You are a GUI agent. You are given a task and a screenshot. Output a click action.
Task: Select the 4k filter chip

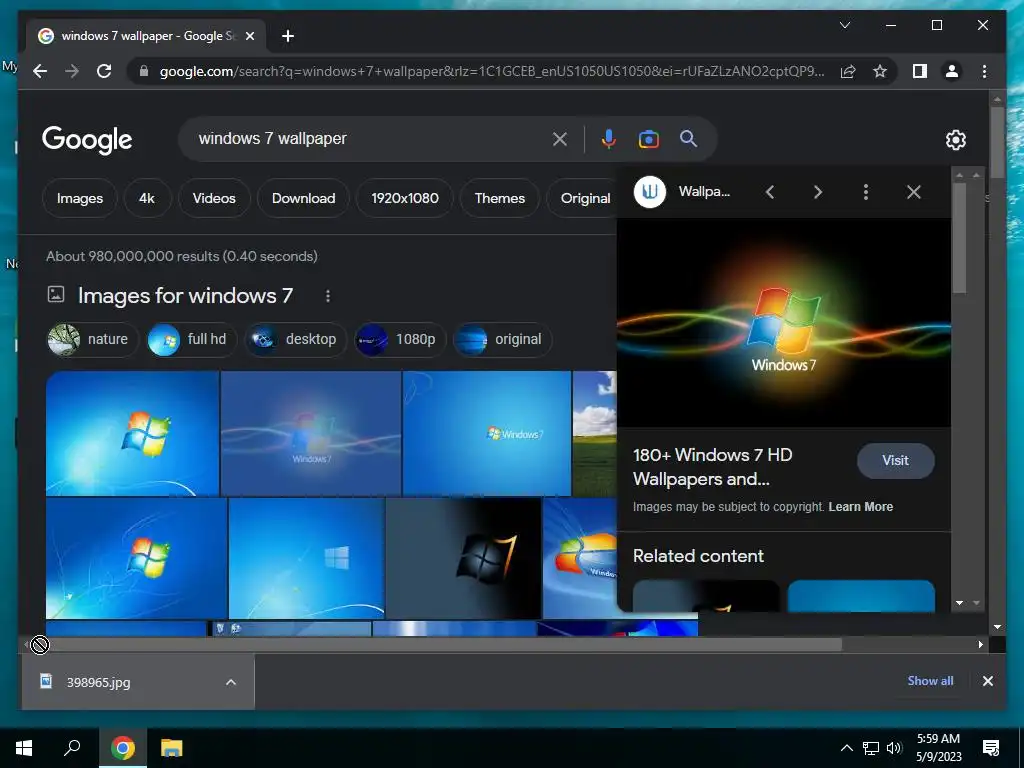coord(147,198)
